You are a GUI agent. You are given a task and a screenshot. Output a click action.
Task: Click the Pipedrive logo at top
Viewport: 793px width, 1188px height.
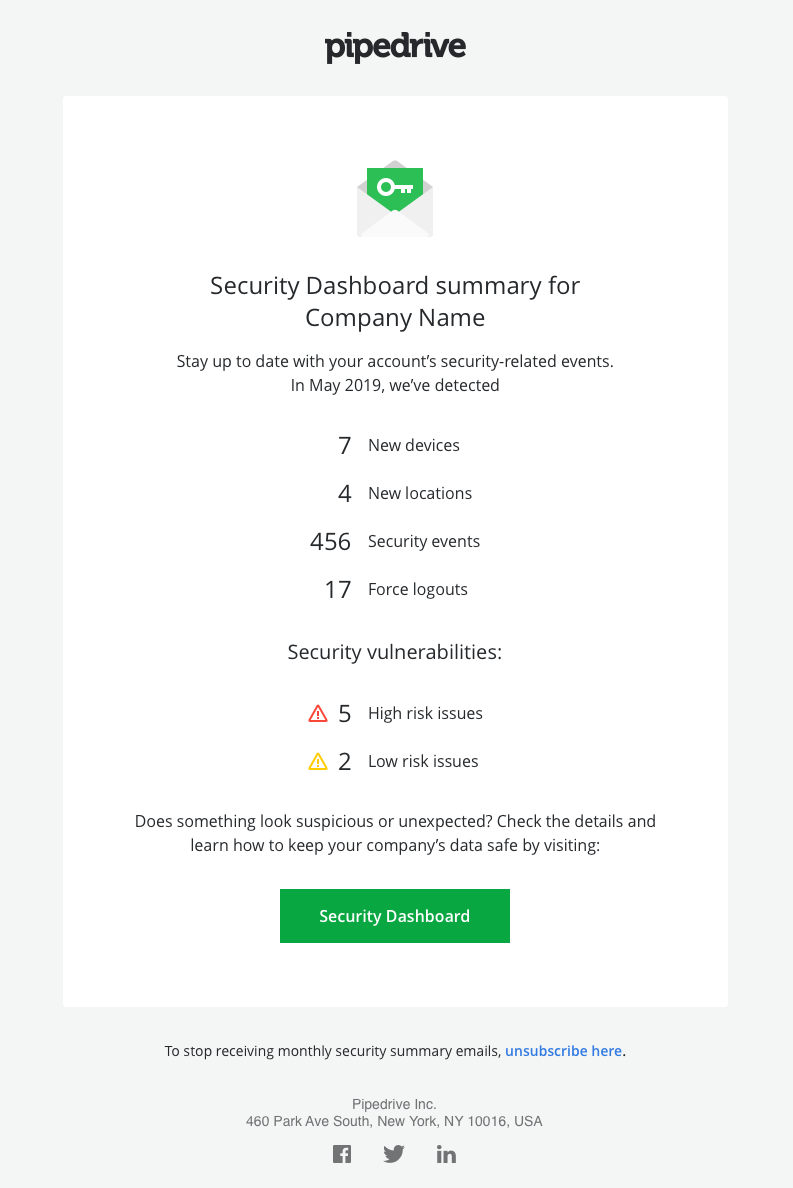(395, 47)
